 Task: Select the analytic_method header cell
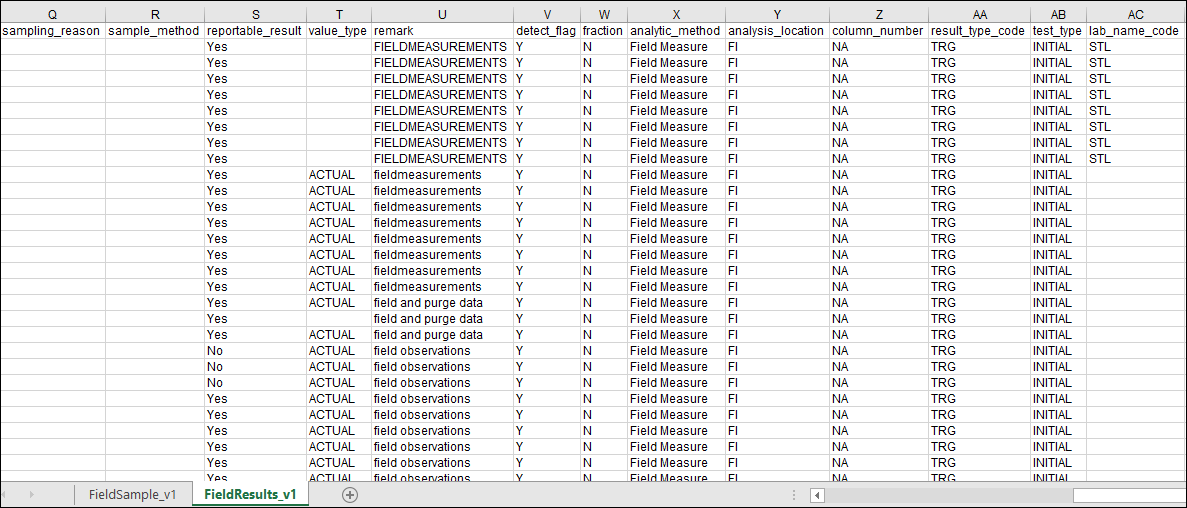coord(676,31)
